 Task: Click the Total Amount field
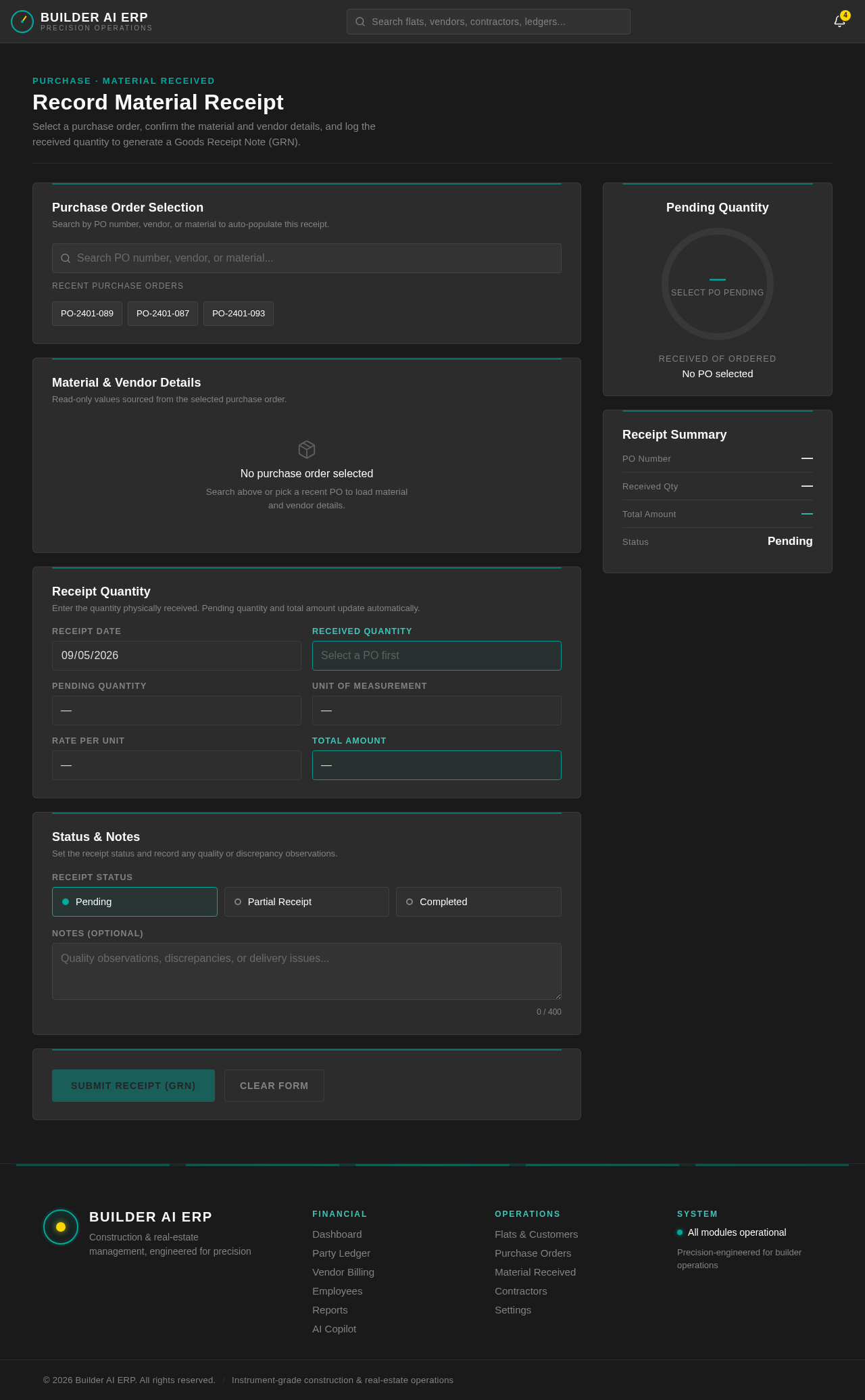click(437, 765)
